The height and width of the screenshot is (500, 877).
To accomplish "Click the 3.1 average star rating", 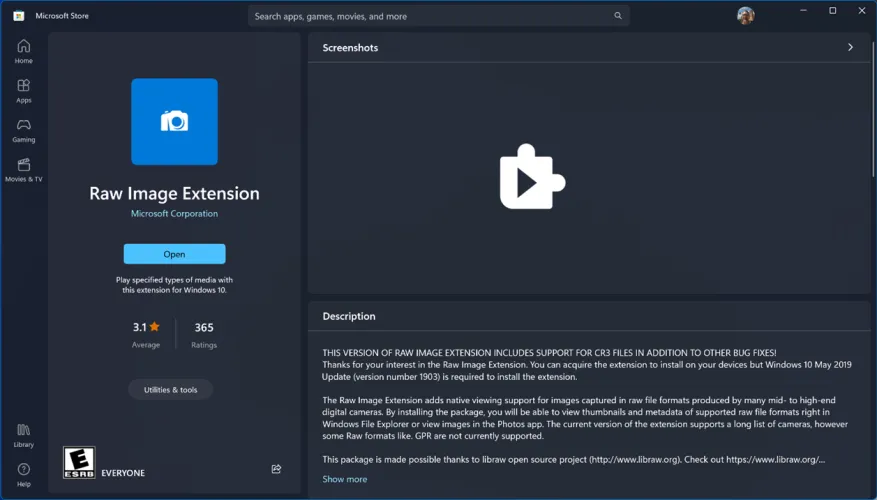I will tap(146, 328).
